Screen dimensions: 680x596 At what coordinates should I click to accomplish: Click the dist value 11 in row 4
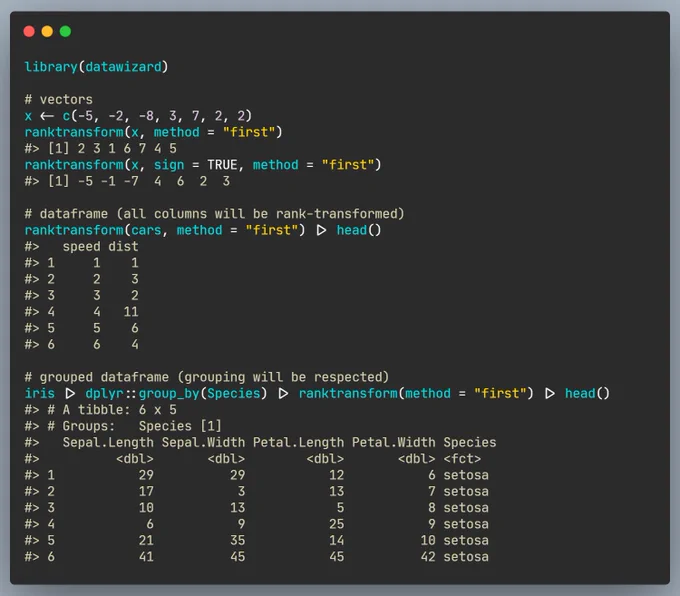131,311
